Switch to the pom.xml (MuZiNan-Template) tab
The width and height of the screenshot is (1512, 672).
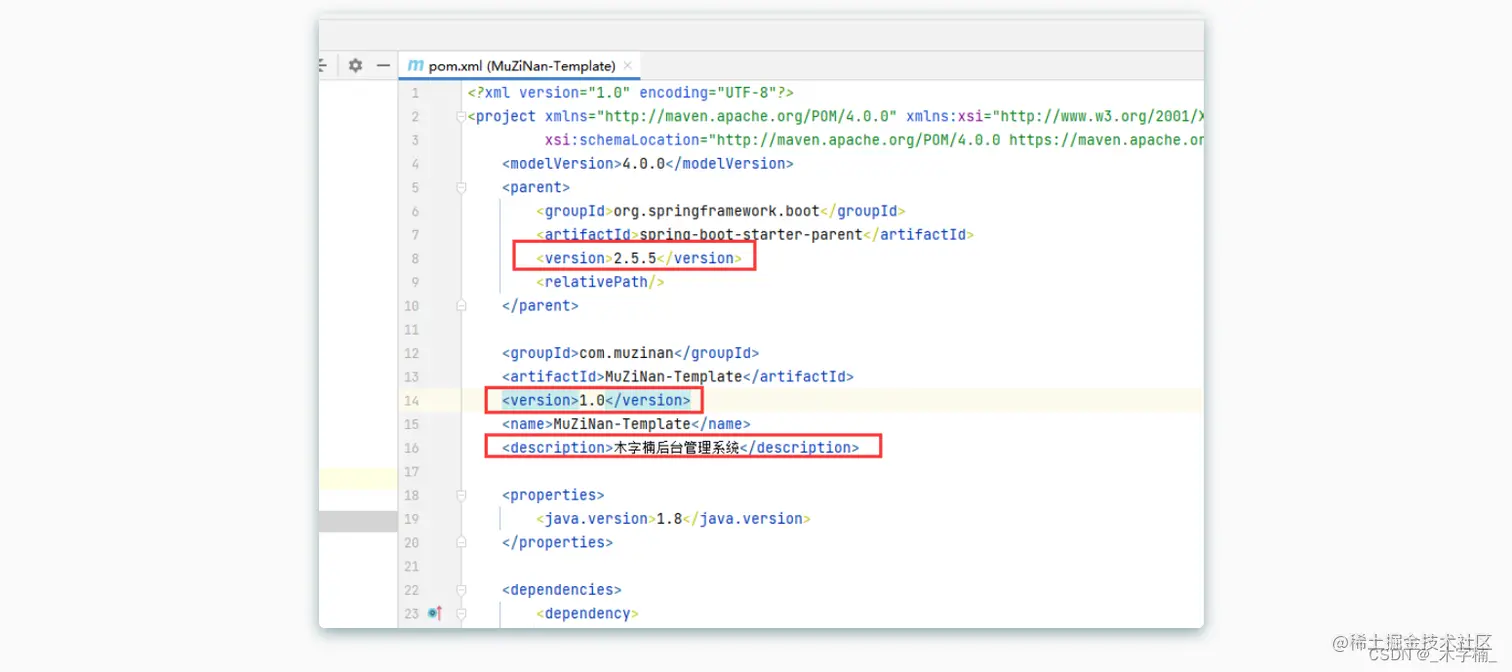point(519,66)
